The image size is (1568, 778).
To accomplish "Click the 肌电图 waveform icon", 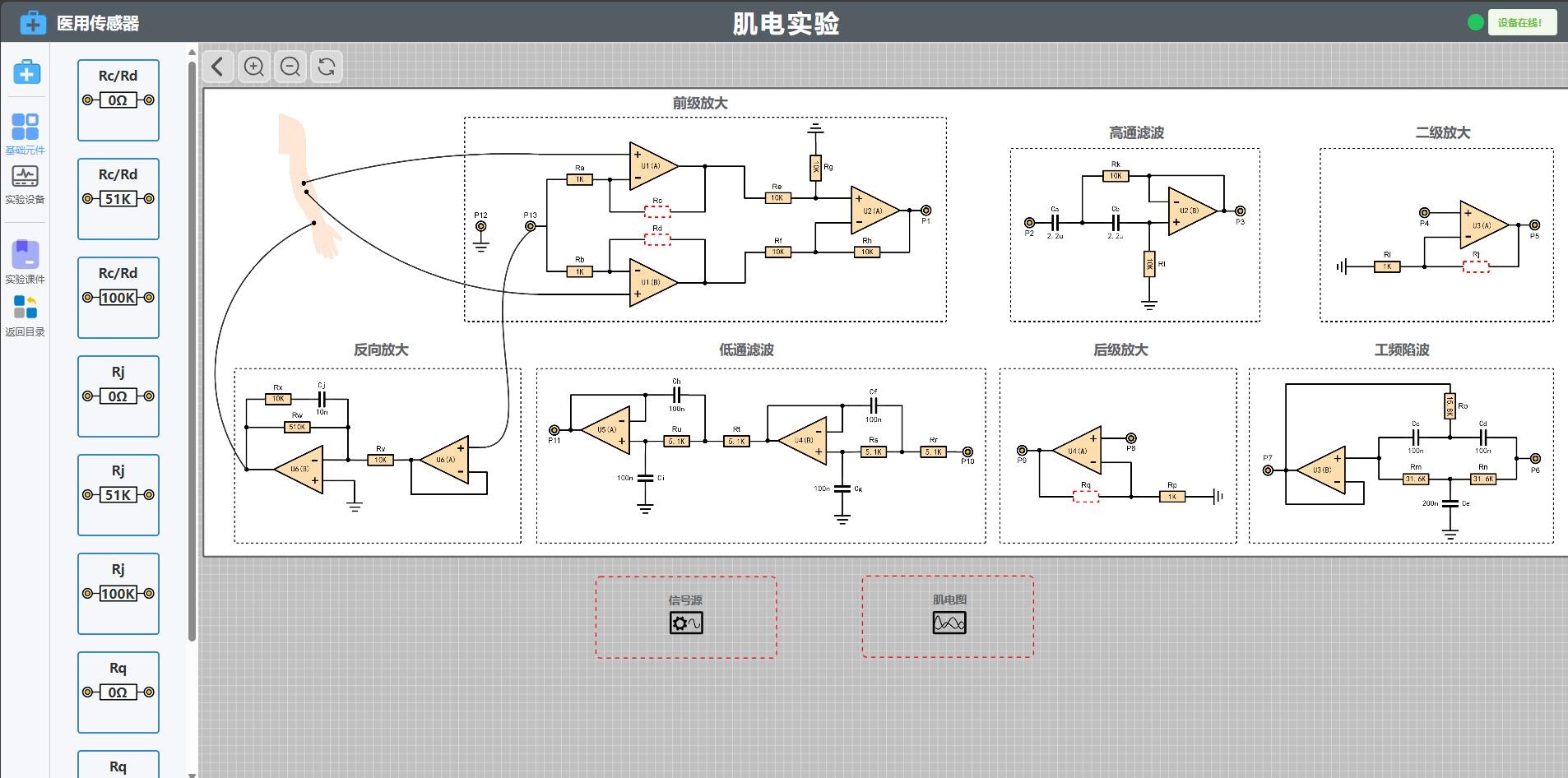I will [949, 623].
